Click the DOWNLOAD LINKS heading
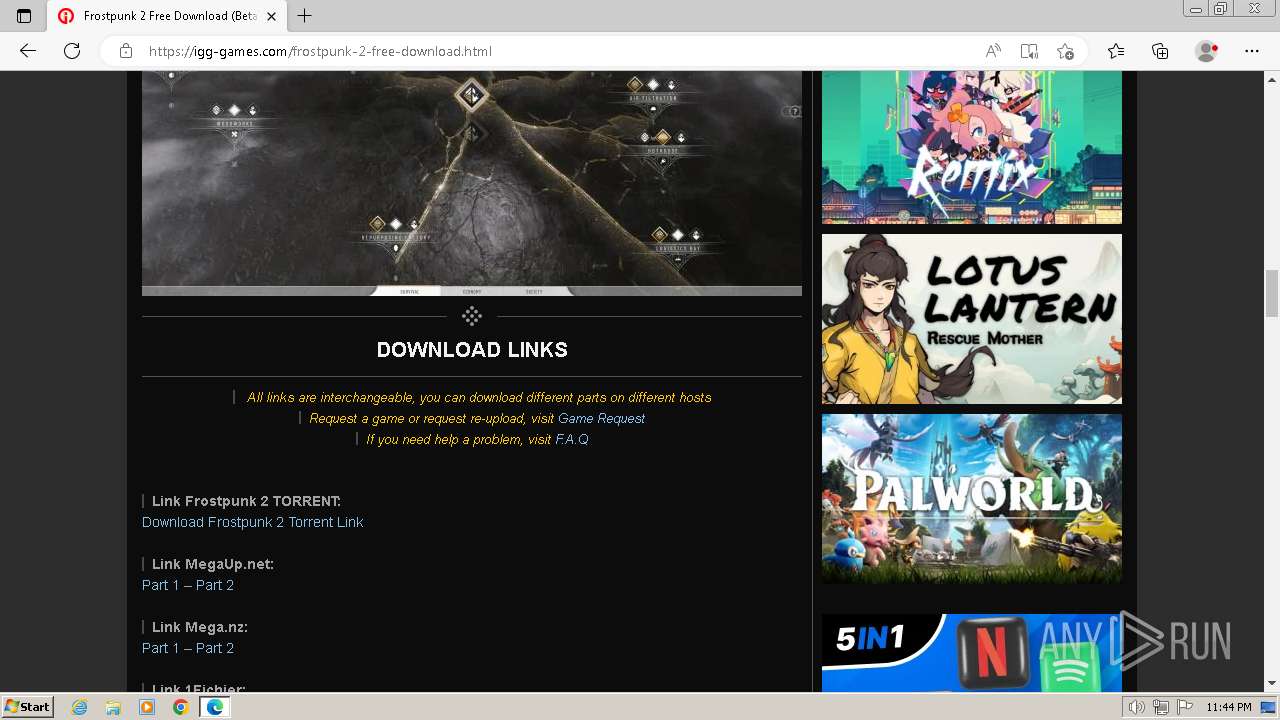This screenshot has height=720, width=1280. pos(472,350)
